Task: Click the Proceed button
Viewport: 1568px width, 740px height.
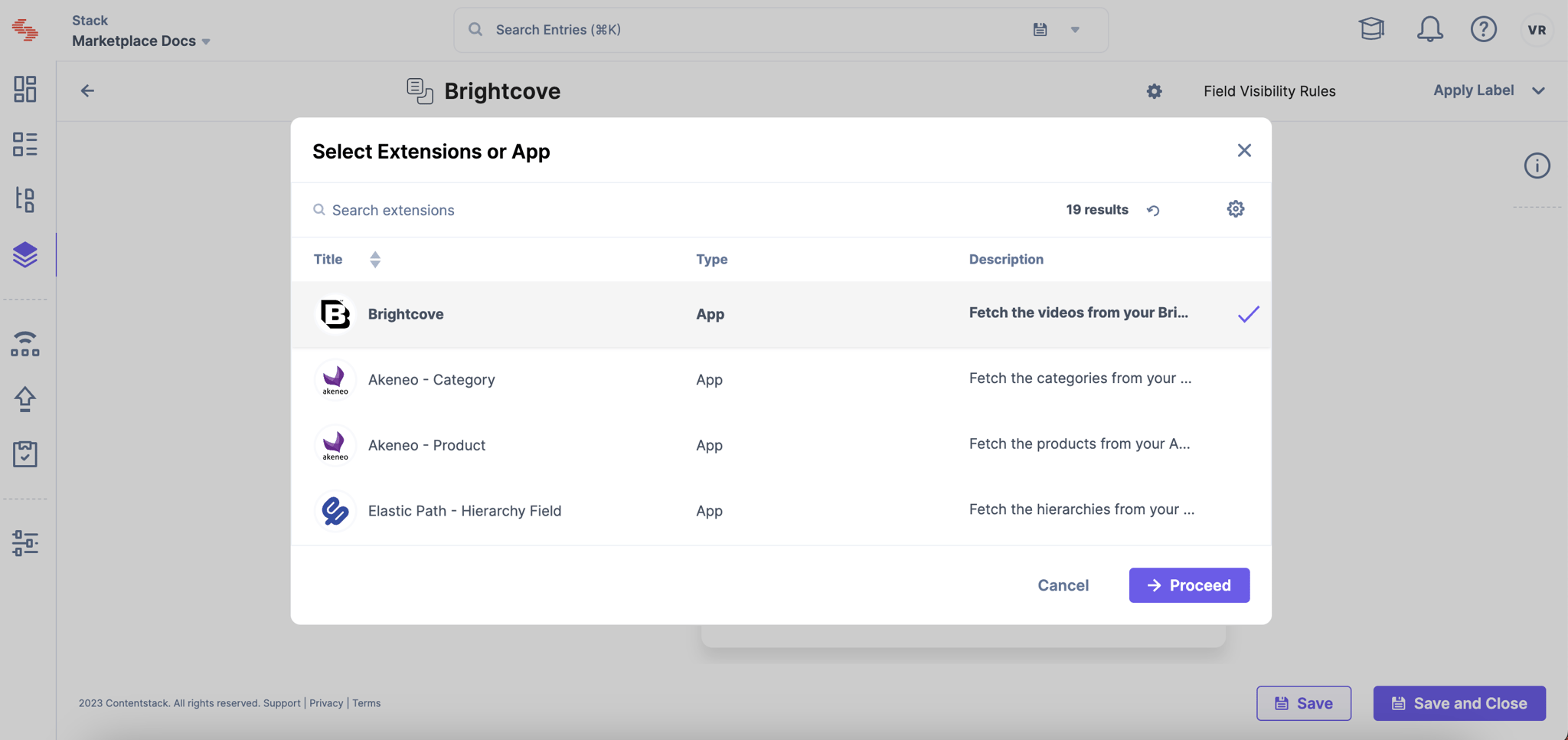Action: tap(1189, 585)
